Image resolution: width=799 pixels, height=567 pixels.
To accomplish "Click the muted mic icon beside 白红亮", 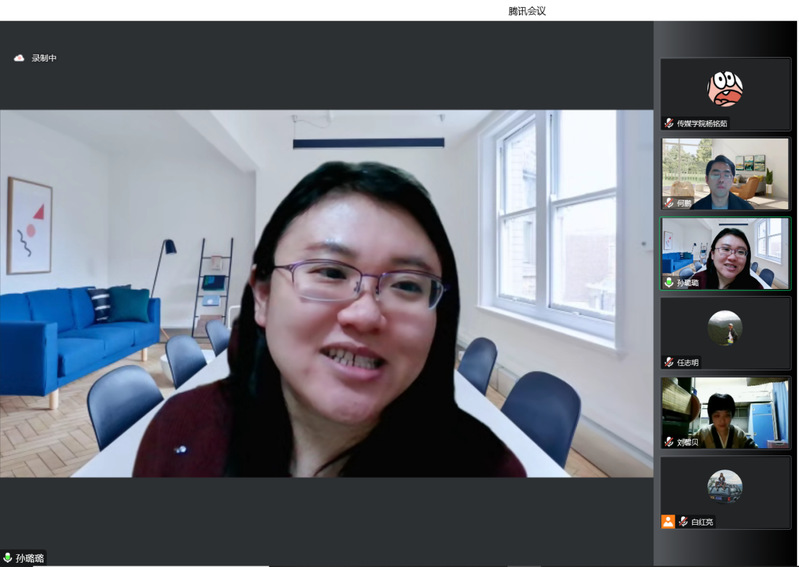I will pos(683,521).
